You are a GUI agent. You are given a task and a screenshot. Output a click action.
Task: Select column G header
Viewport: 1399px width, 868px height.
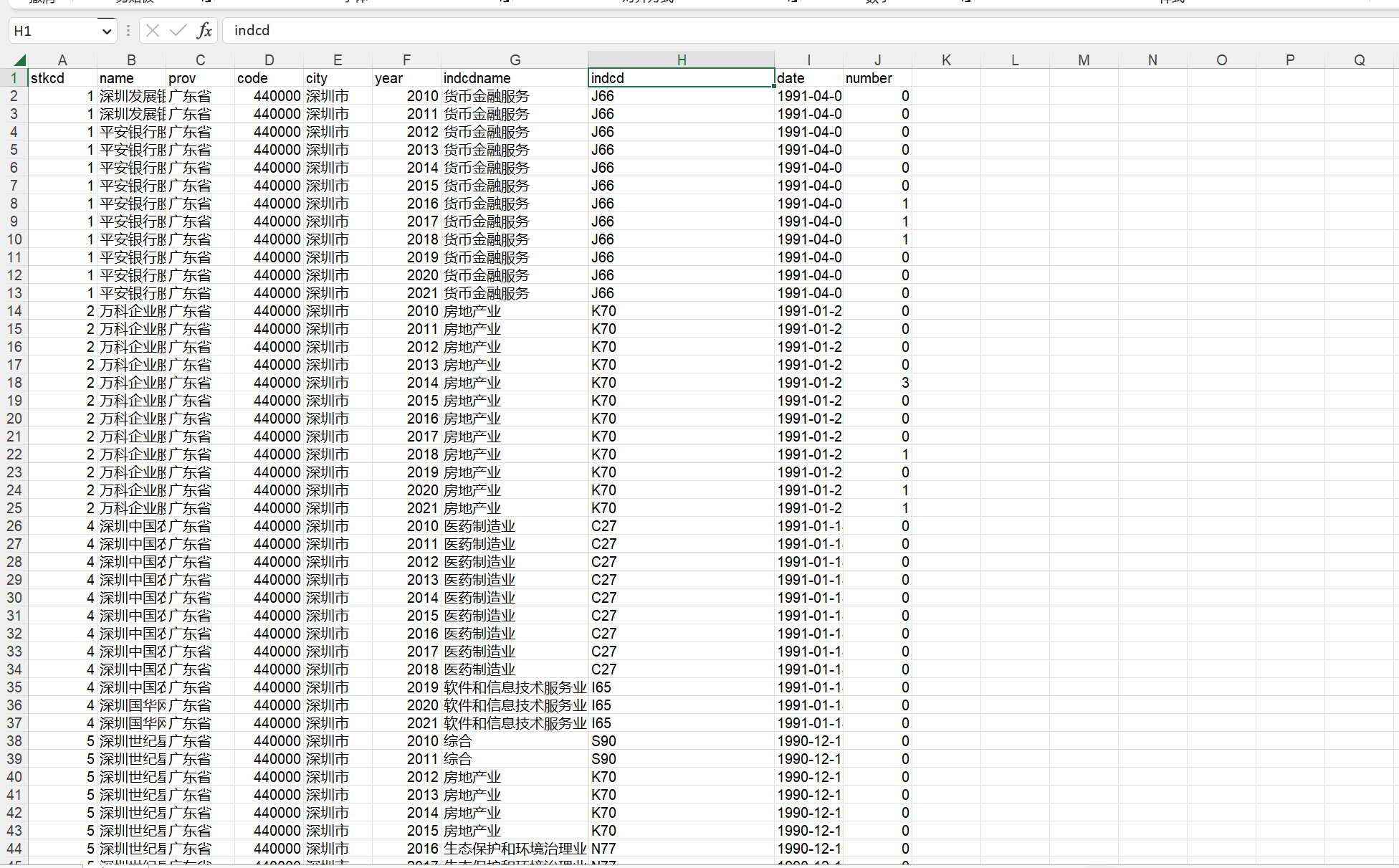click(x=515, y=60)
